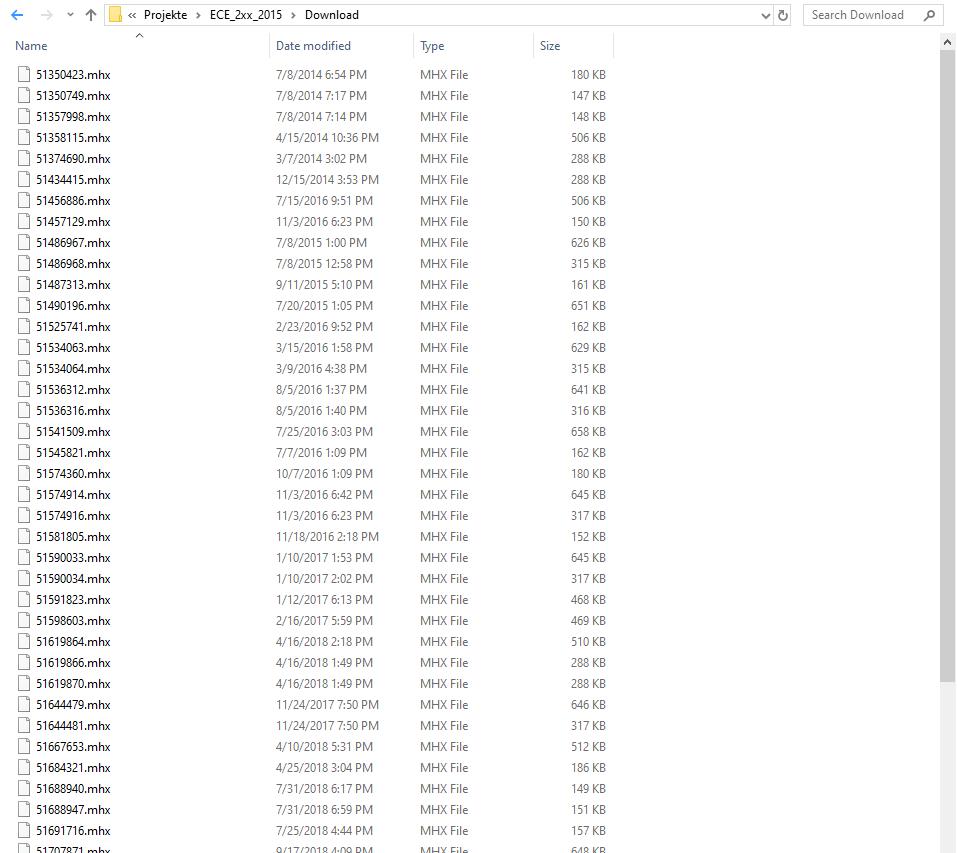Select file icon of 51536312.mhx
The width and height of the screenshot is (957, 853).
pos(24,389)
